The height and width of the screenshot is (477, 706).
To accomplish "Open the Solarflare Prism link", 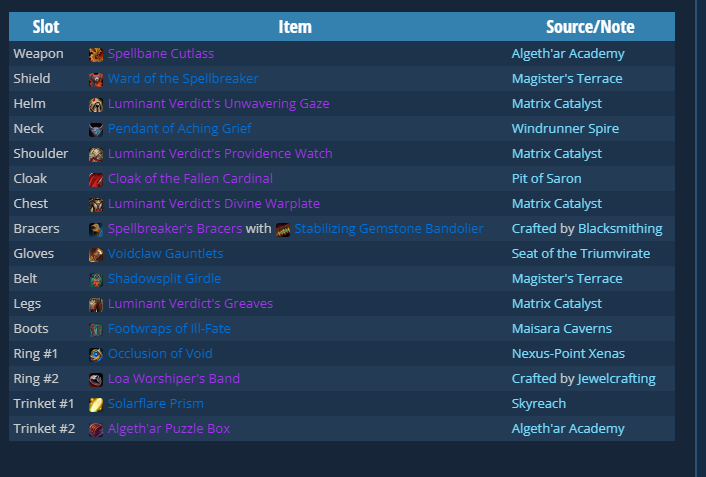I will click(155, 404).
